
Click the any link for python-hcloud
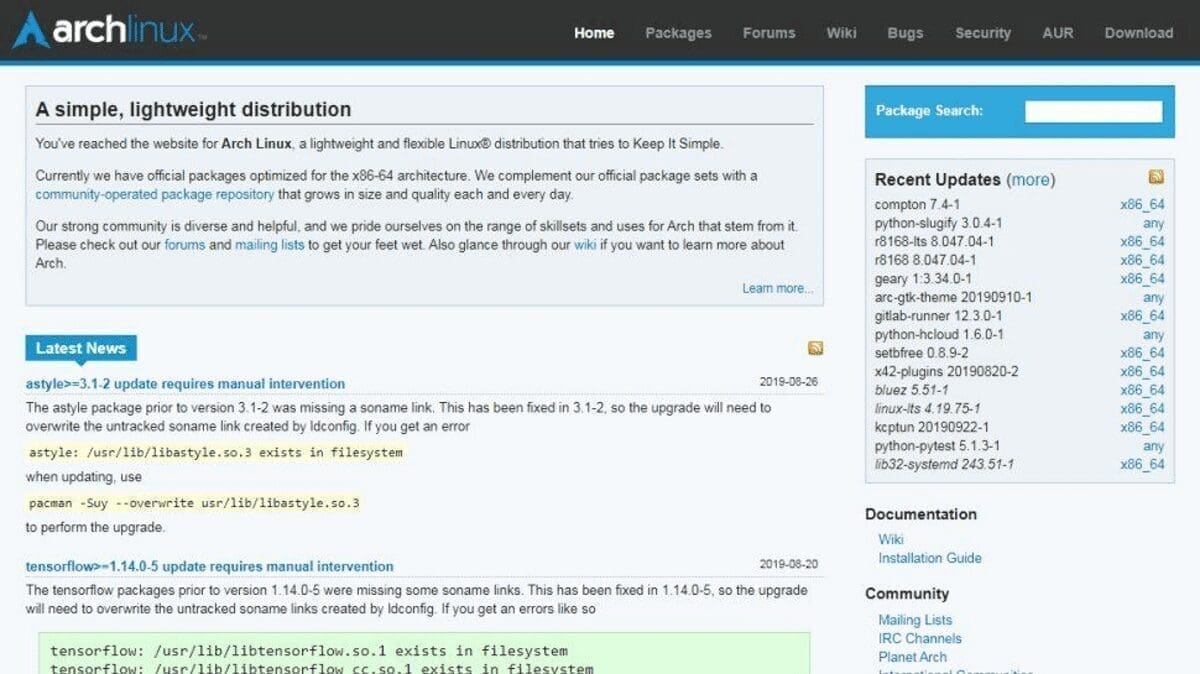pos(1153,334)
